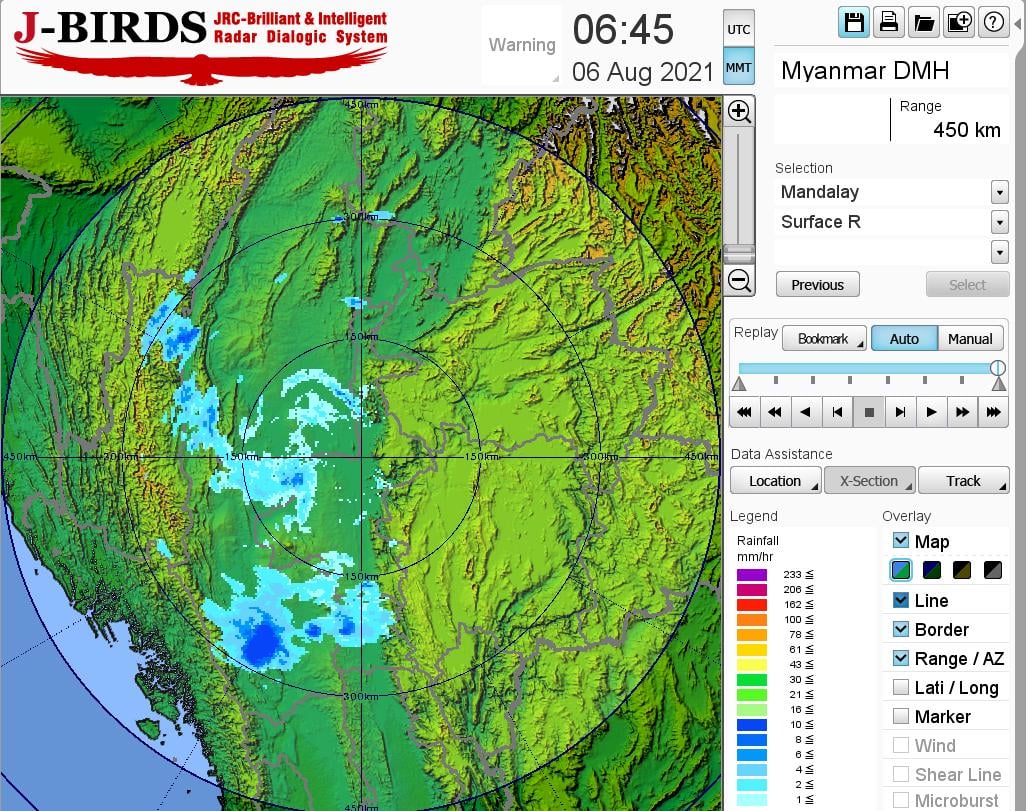
Task: Expand the Mandalay site dropdown
Action: tap(999, 192)
